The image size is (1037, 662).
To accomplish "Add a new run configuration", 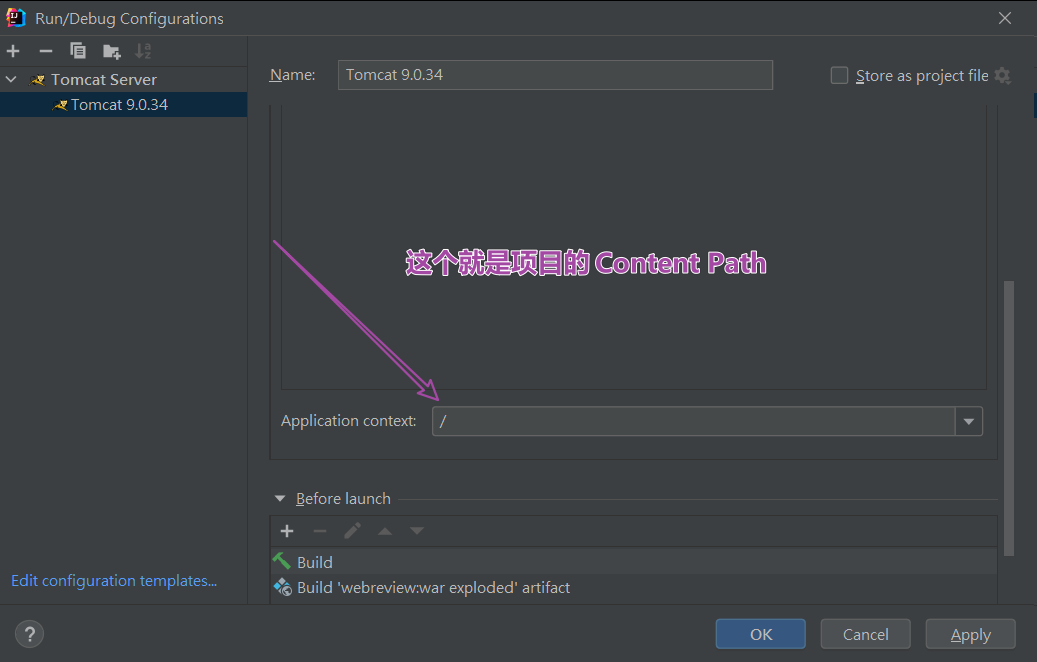I will pos(13,51).
